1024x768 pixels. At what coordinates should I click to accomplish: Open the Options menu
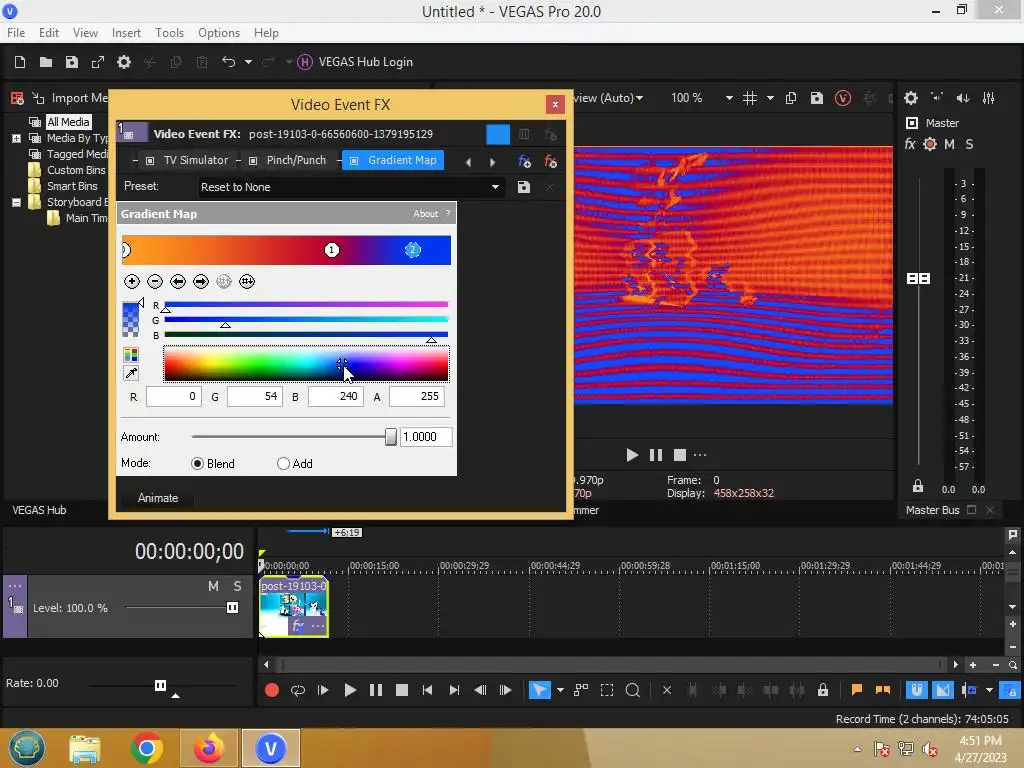219,33
